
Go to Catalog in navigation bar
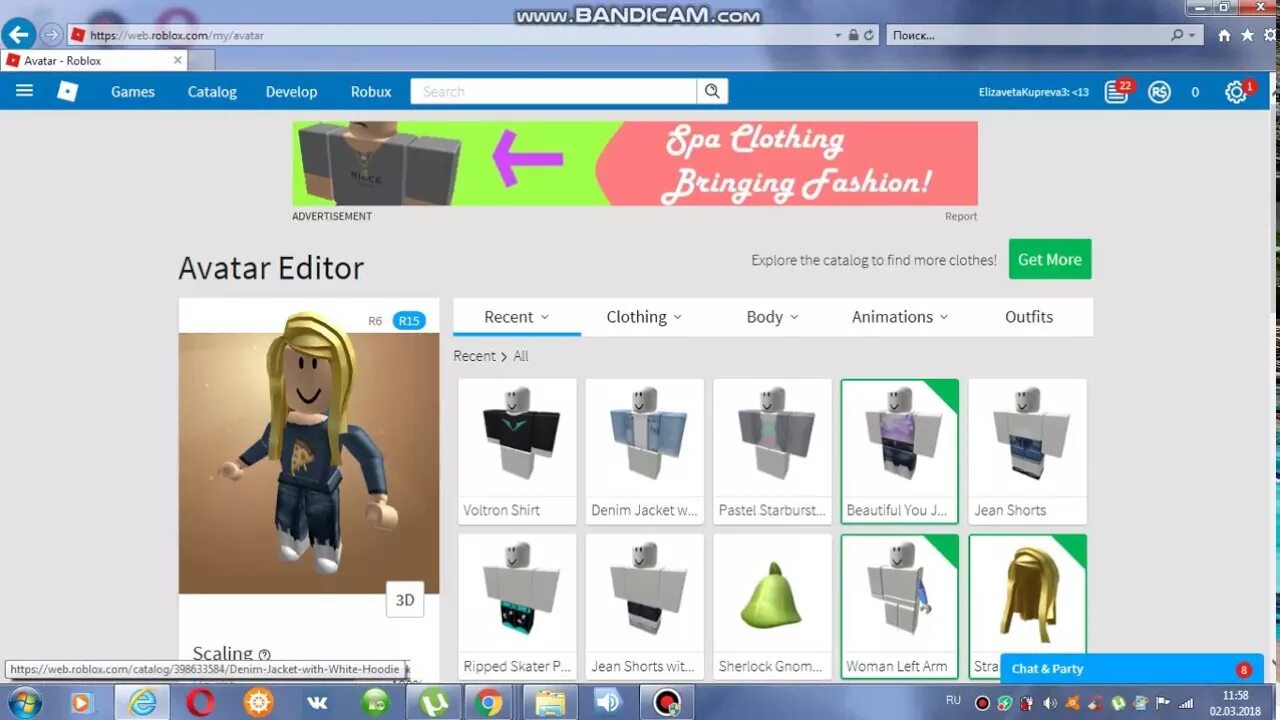212,92
